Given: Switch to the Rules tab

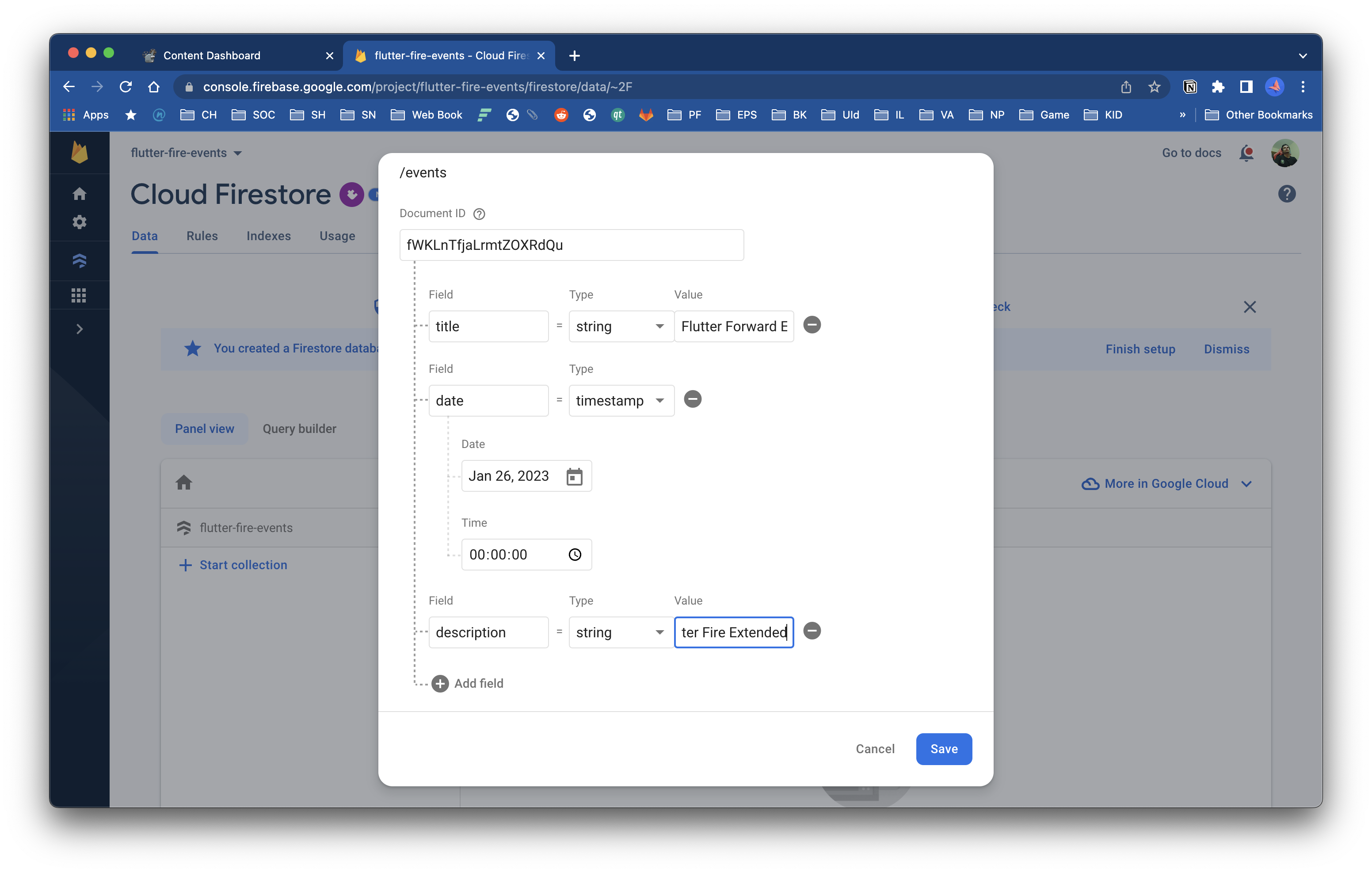Looking at the screenshot, I should click(202, 236).
